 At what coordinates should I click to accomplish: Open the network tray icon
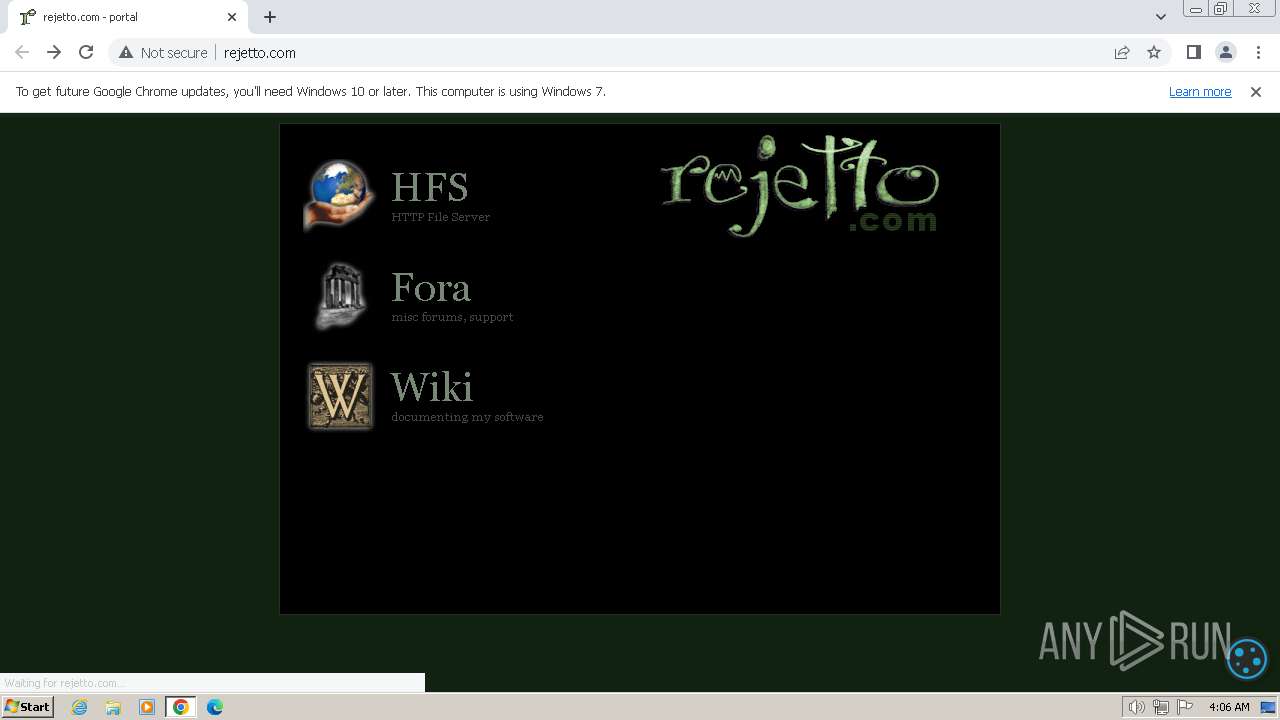[1161, 707]
